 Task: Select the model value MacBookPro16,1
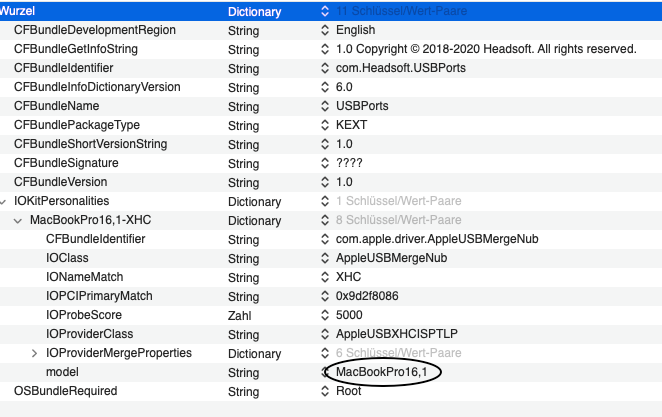[x=383, y=372]
